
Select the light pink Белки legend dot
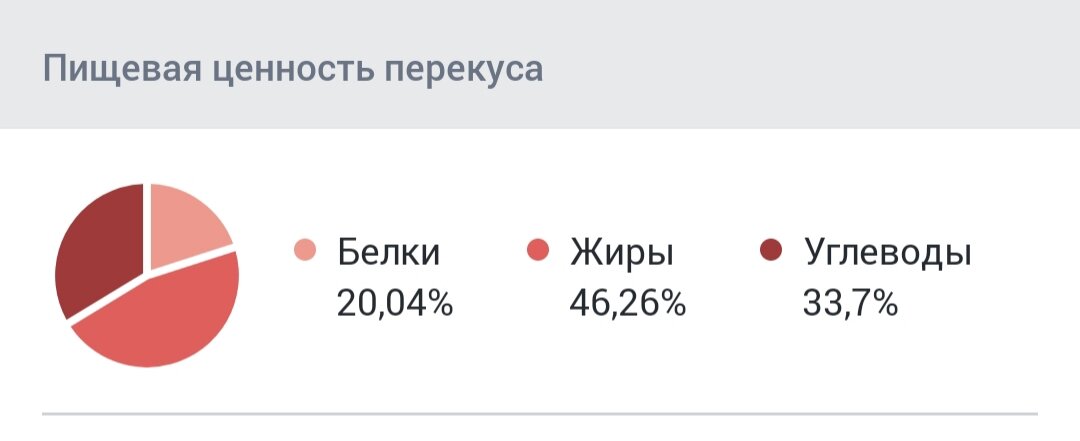(304, 250)
